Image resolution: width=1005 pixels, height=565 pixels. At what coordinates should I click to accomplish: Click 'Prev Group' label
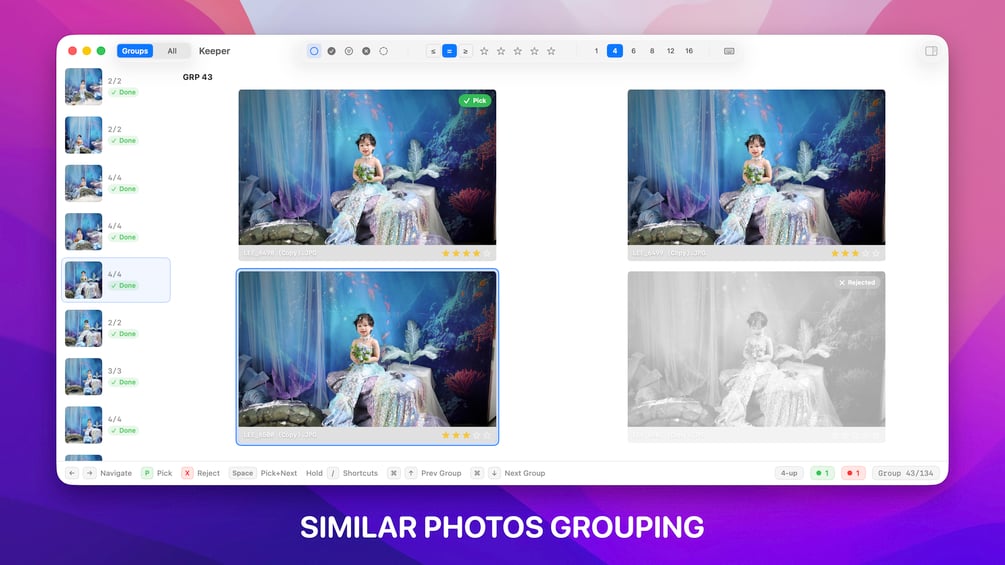click(x=441, y=473)
